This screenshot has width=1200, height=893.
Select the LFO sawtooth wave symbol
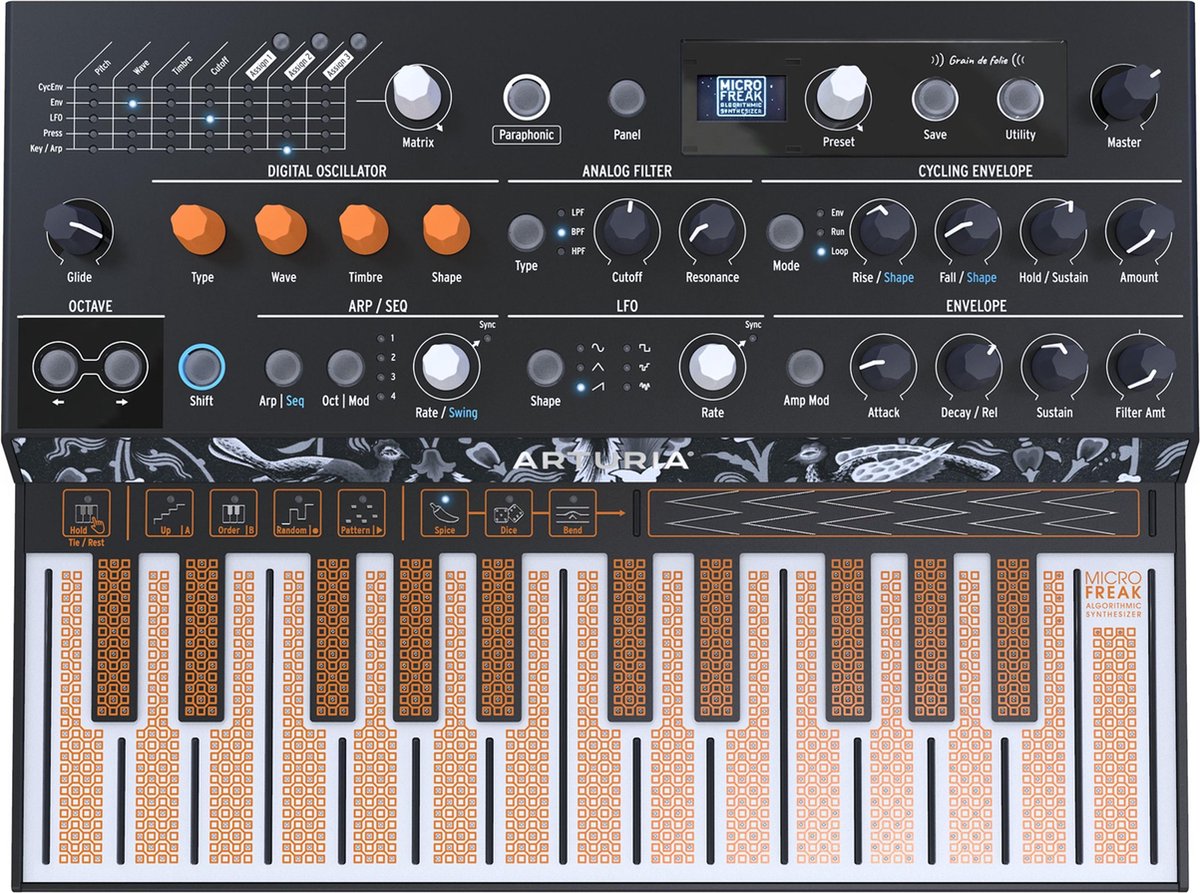[598, 386]
